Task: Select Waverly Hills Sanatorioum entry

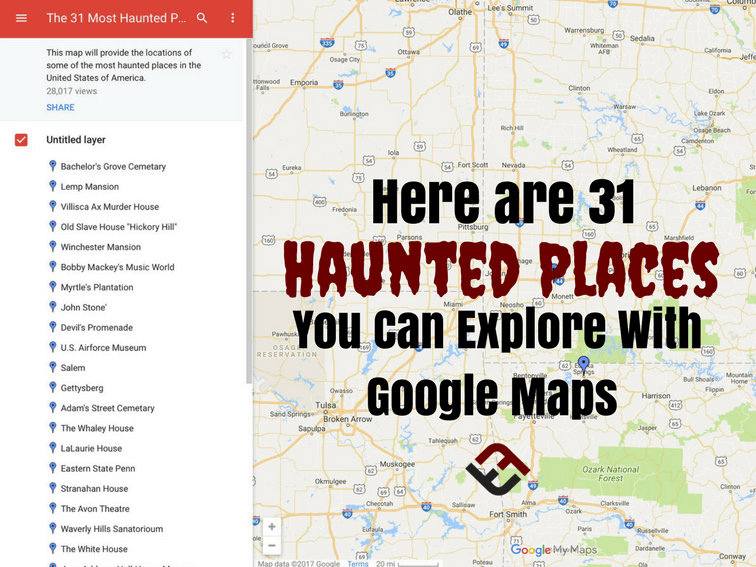Action: 111,529
